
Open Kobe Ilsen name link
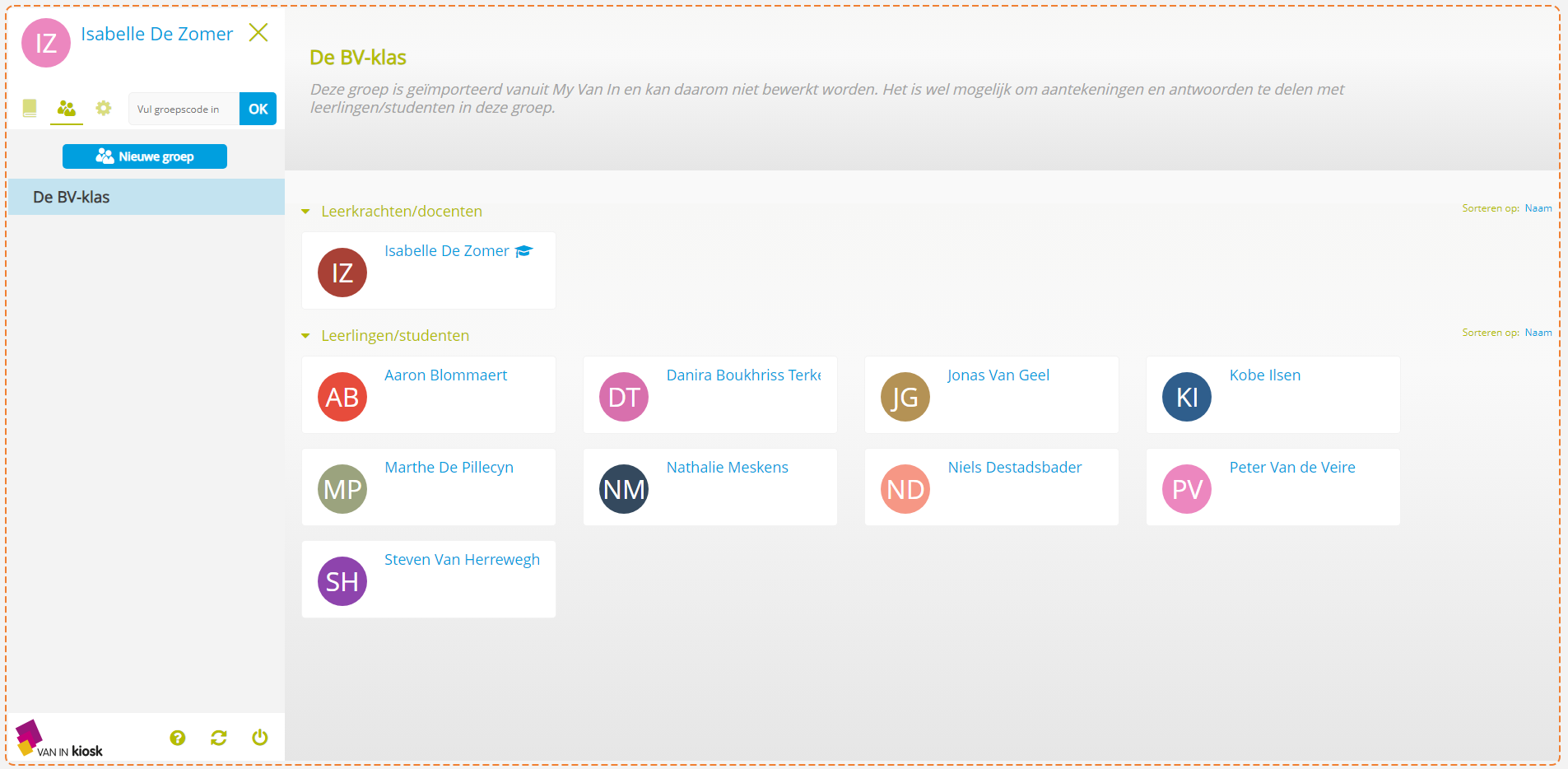[1265, 375]
